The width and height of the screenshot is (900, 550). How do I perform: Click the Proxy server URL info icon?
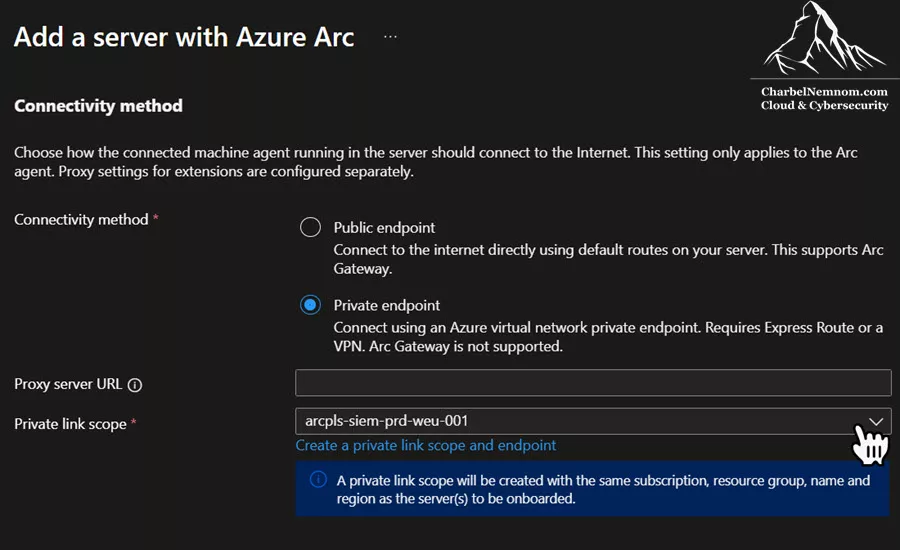pyautogui.click(x=135, y=385)
